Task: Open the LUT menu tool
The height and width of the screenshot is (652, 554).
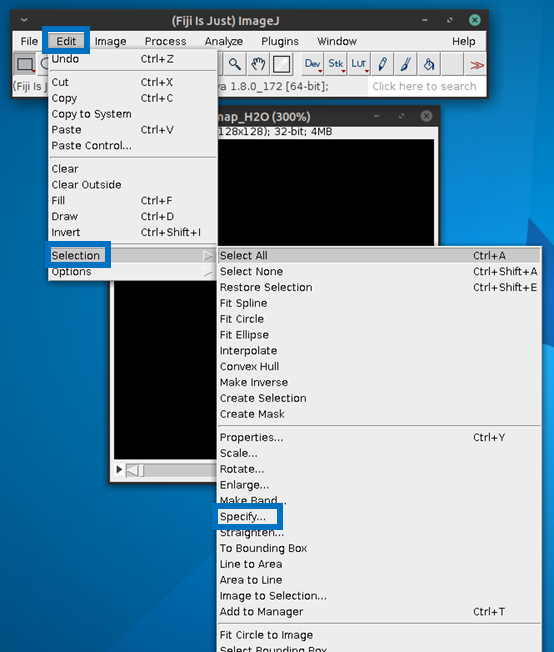Action: pos(359,64)
